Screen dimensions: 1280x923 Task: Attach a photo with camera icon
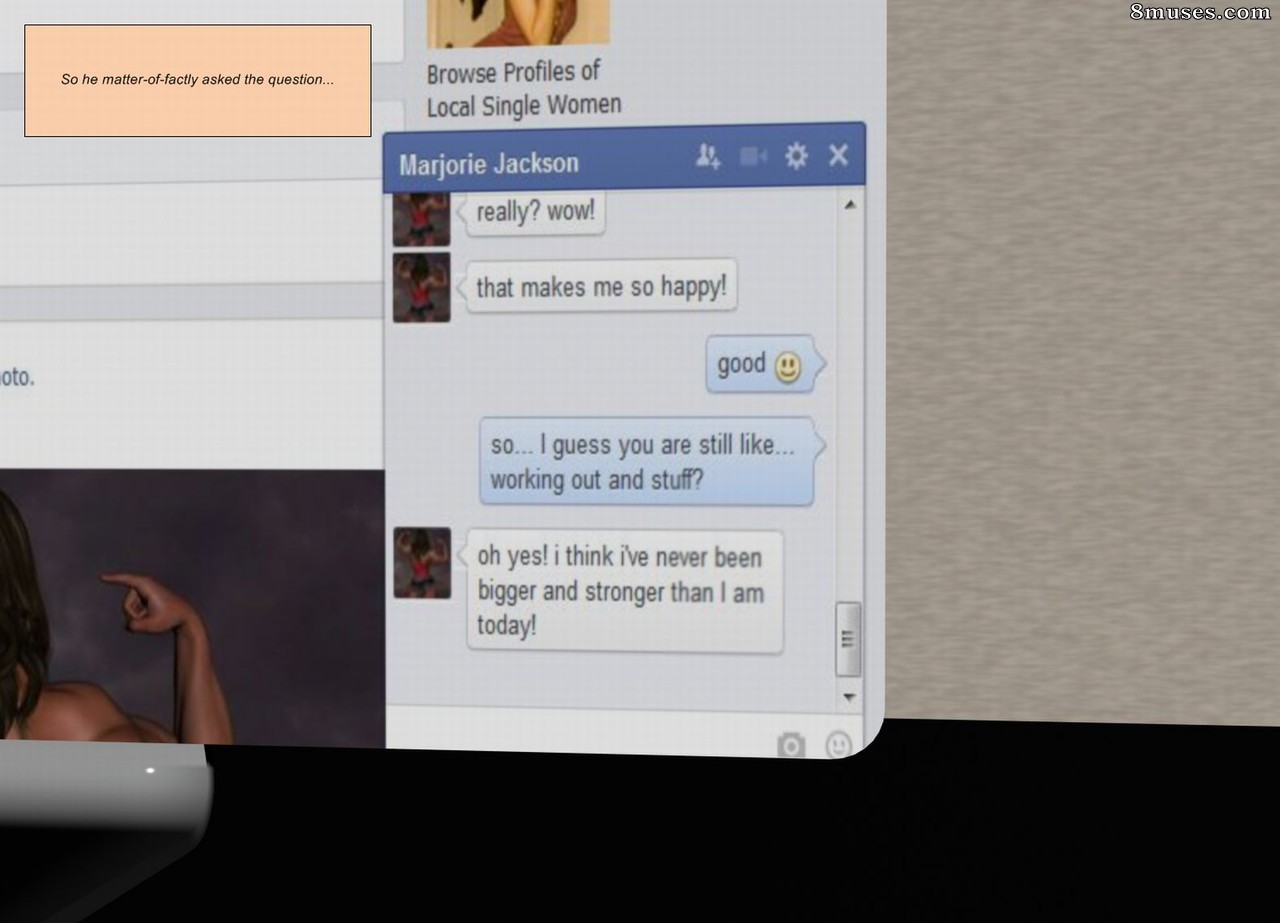(791, 744)
